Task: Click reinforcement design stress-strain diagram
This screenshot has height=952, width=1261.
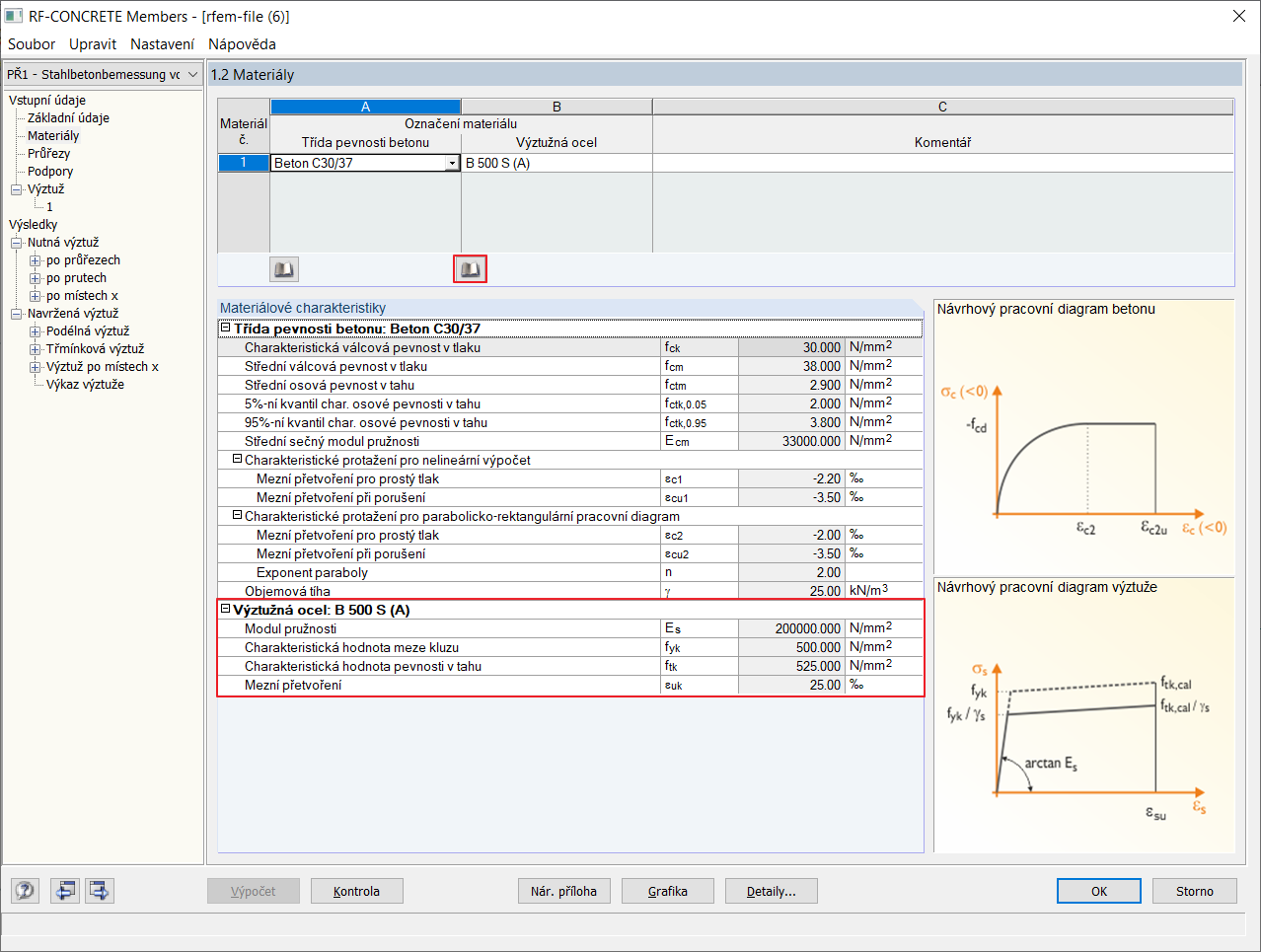Action: pos(1083,715)
